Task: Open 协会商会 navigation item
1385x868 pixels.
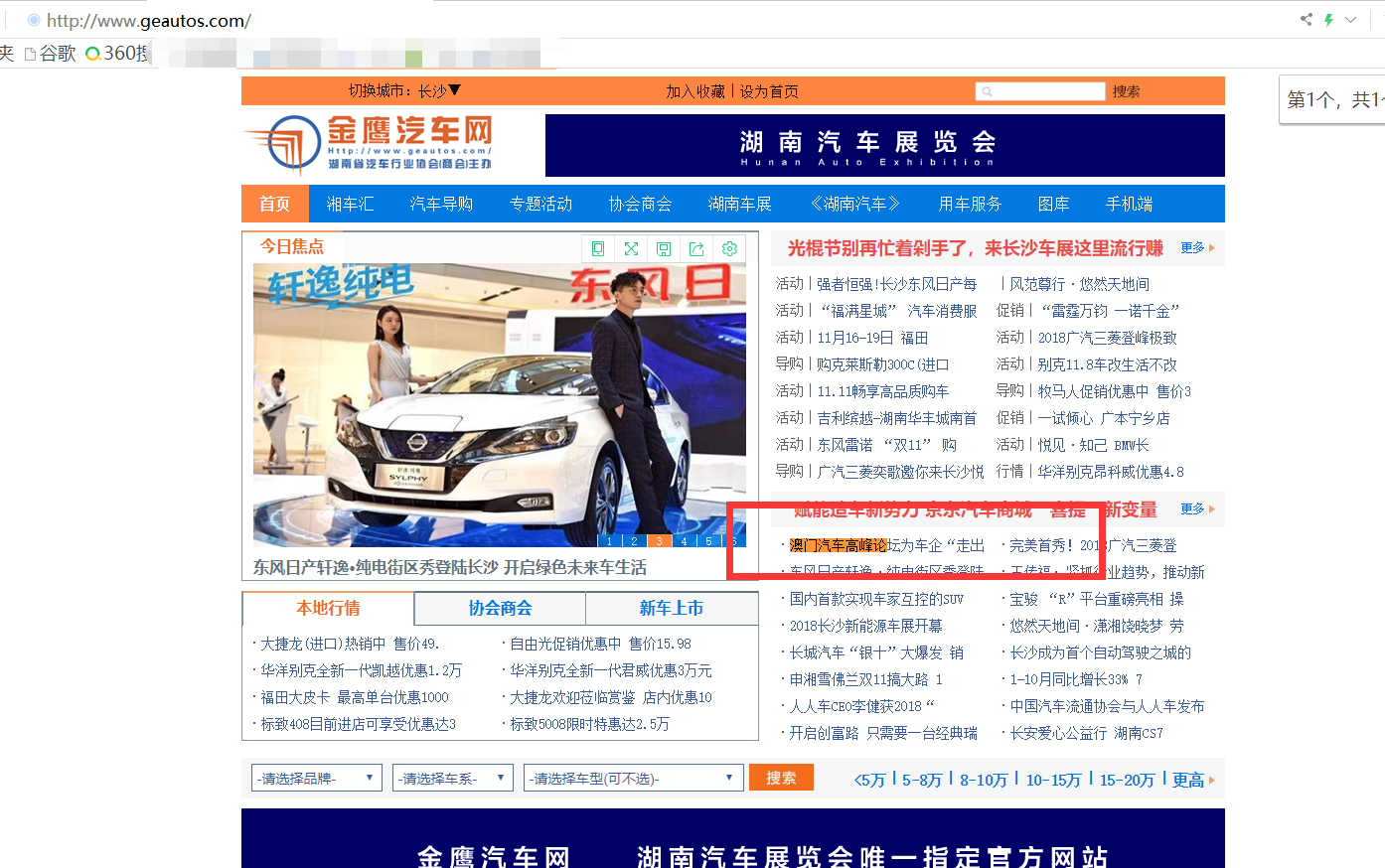Action: (640, 204)
